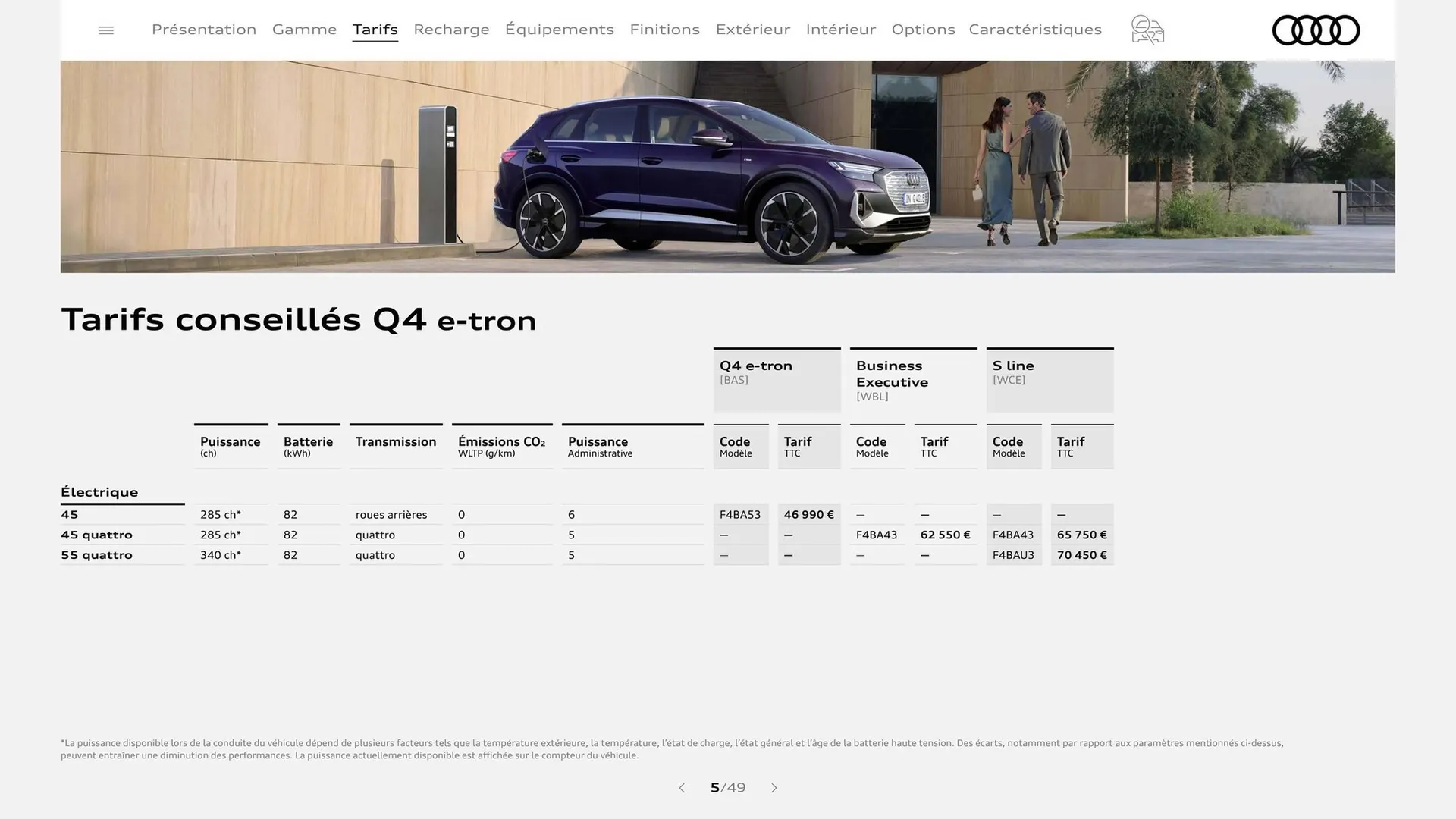Viewport: 1456px width, 819px height.
Task: Select the Extérieur navigation entry
Action: tap(752, 30)
